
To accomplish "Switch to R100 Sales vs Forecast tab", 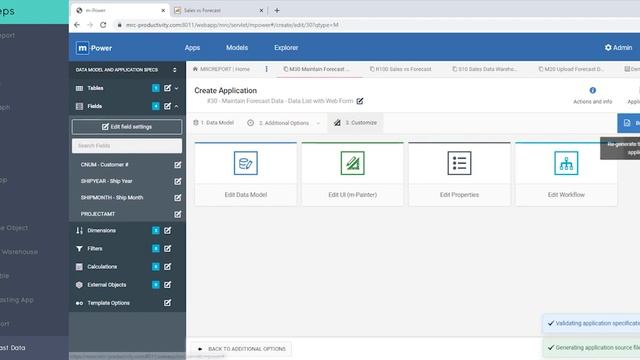I will point(400,69).
